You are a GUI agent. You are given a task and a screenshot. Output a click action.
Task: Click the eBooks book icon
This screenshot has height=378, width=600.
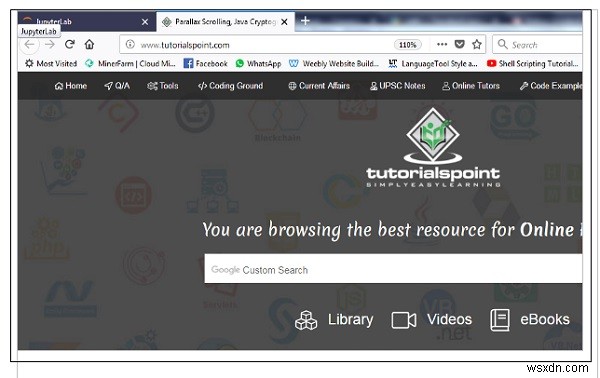click(x=500, y=320)
